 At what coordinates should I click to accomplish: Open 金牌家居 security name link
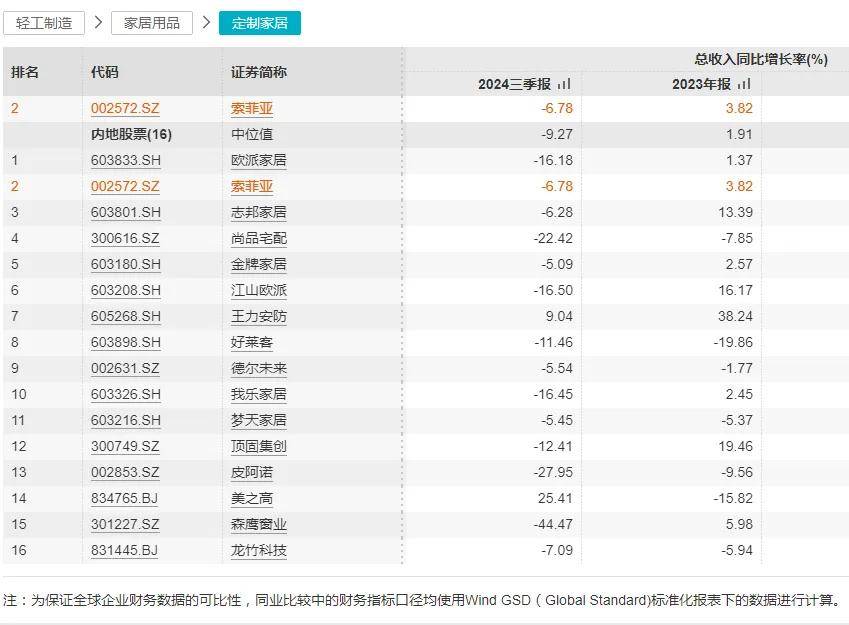(x=259, y=264)
